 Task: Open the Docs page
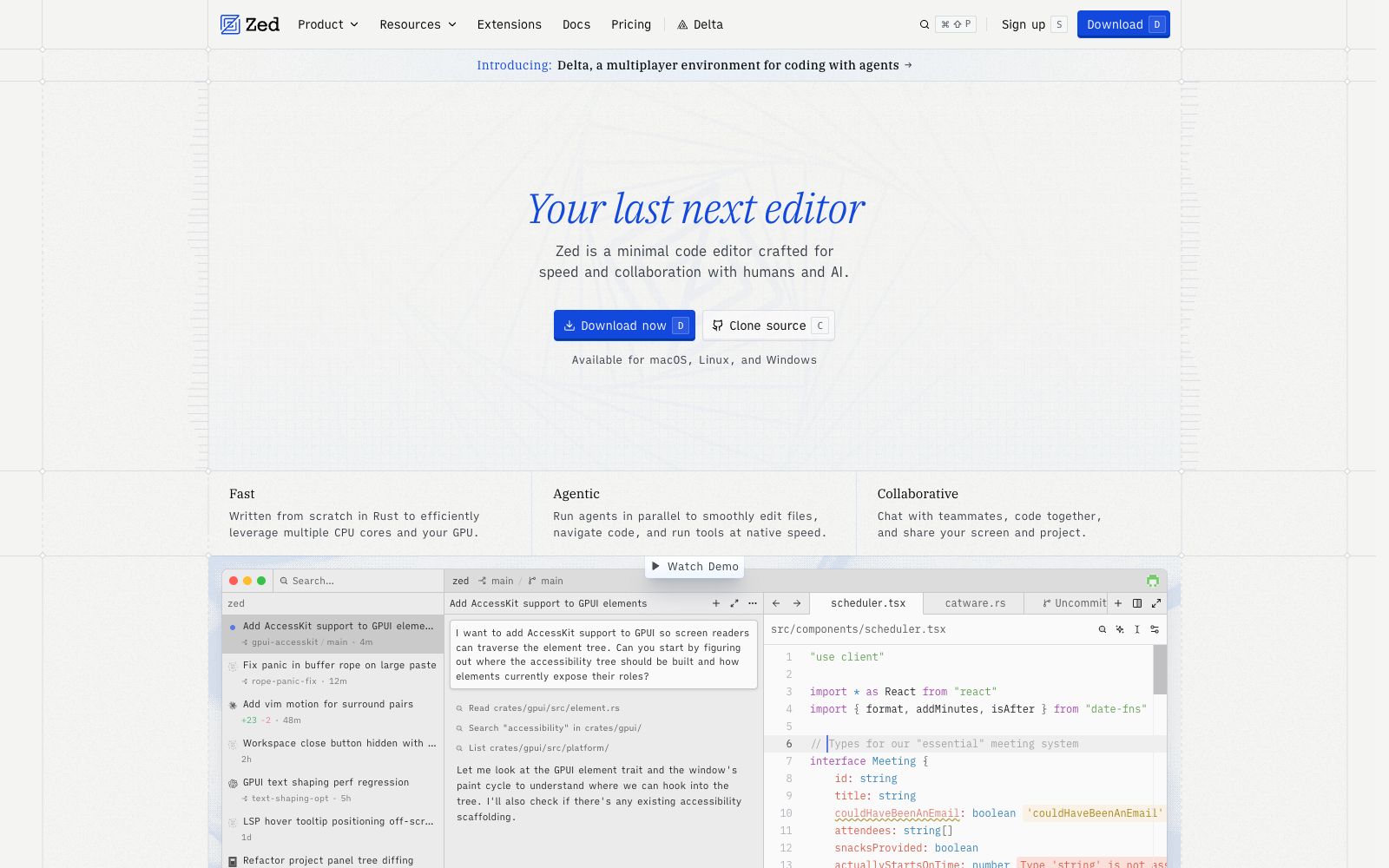(576, 24)
